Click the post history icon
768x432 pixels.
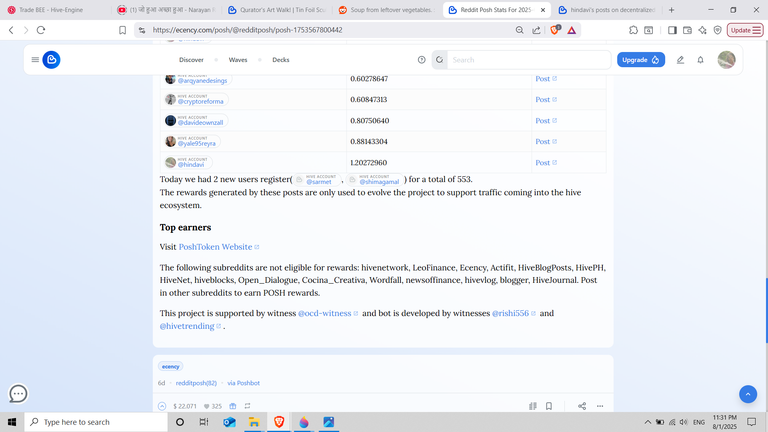click(x=533, y=406)
